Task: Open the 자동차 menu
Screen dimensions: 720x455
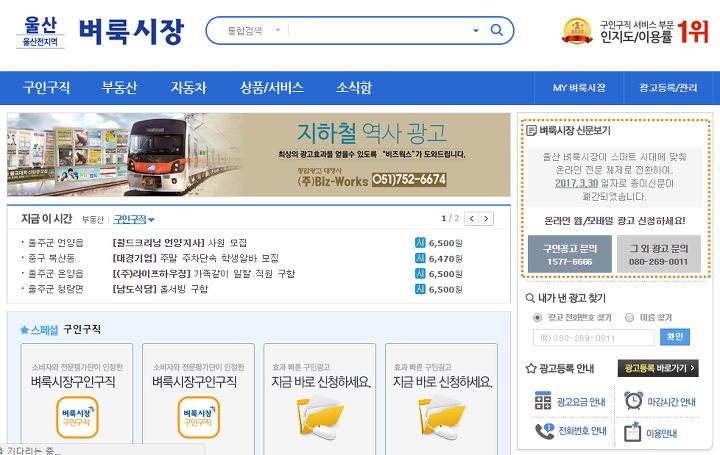Action: 189,87
